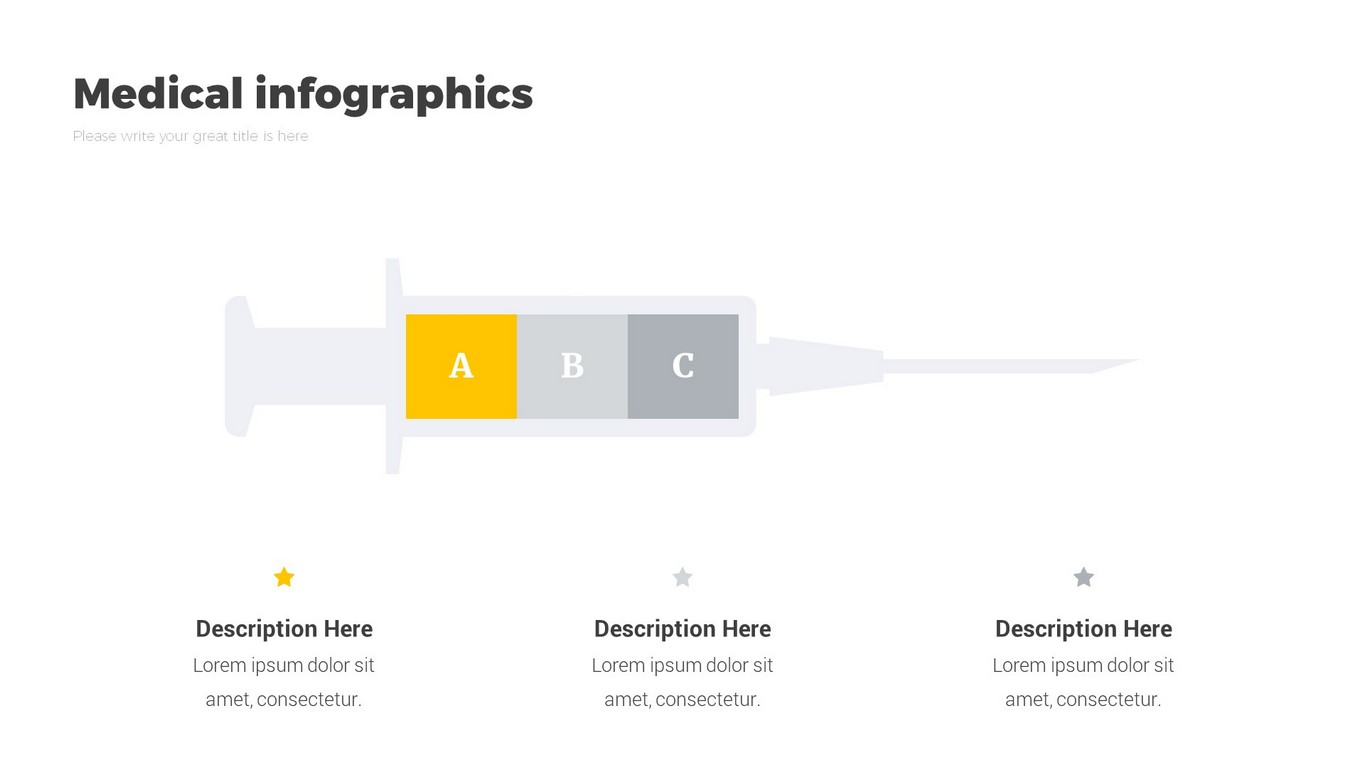Viewport: 1365px width, 768px height.
Task: Click the light gray middle star
Action: pos(682,577)
